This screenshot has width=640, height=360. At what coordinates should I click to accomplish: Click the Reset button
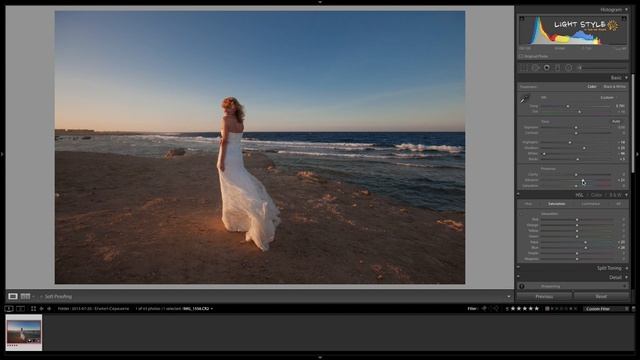[601, 296]
